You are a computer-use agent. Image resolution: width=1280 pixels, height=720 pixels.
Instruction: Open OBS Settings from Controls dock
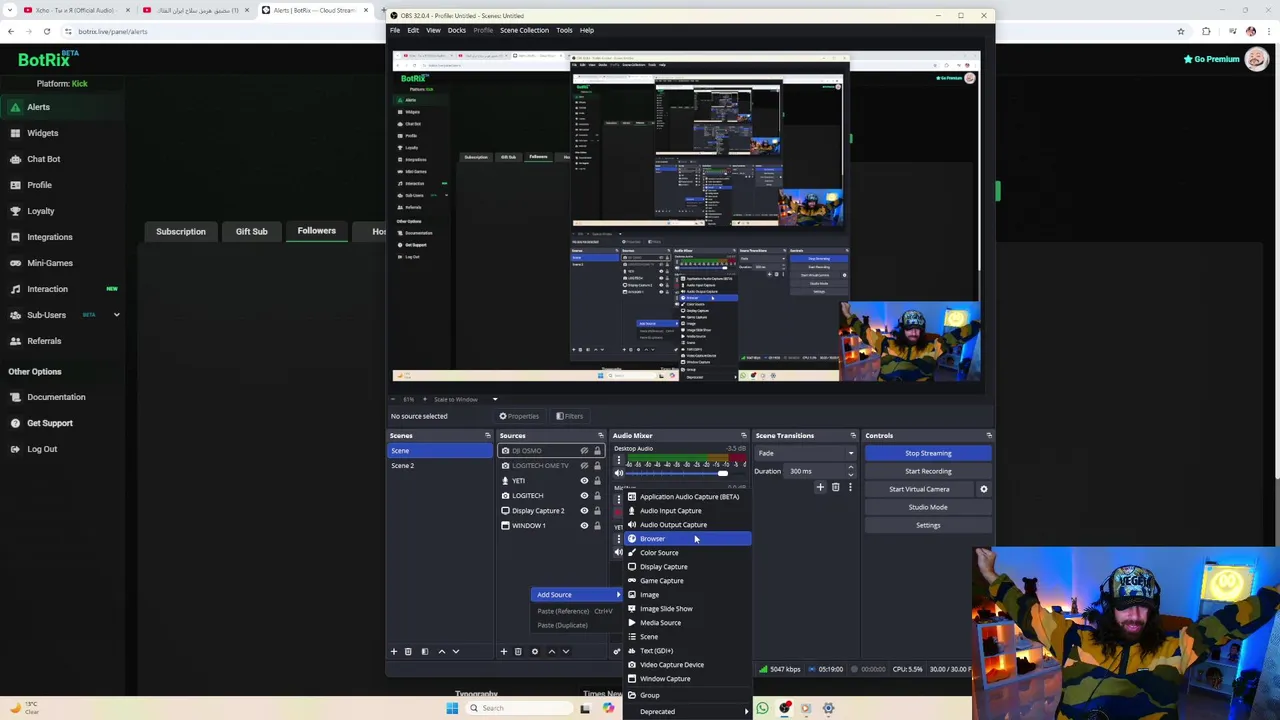(928, 525)
